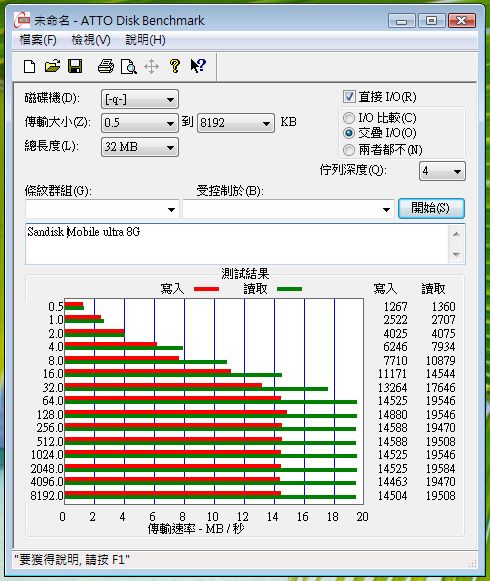Screen dimensions: 490x581
Task: Click the grayed move arrows toolbar icon
Action: 151,67
